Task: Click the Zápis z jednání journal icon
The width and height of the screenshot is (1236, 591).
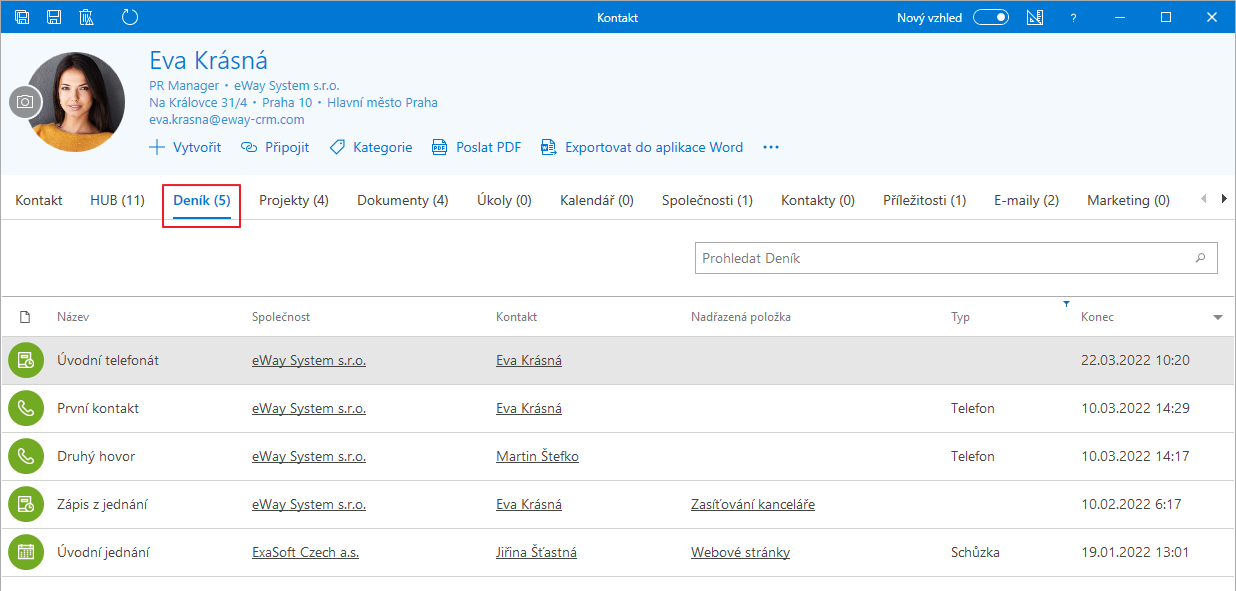Action: [x=26, y=504]
